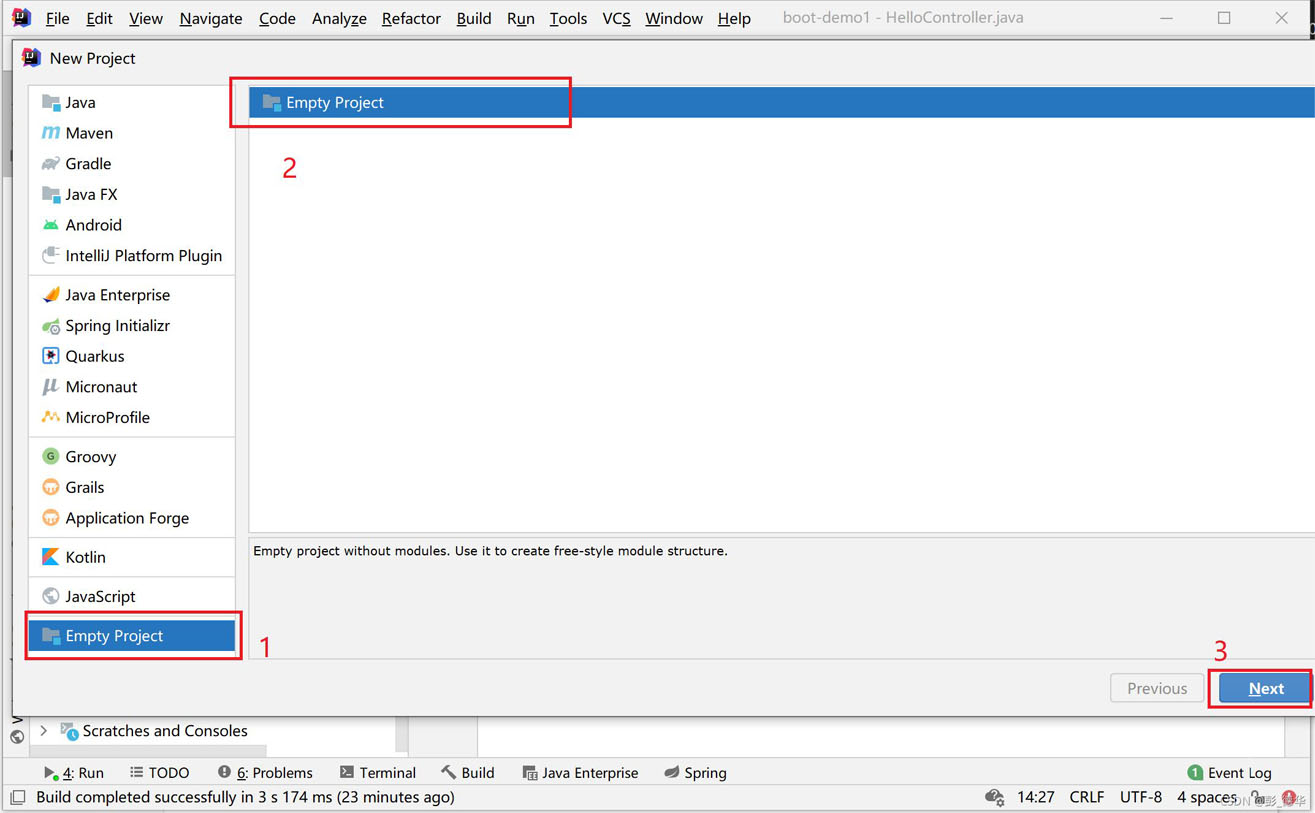The width and height of the screenshot is (1315, 813).
Task: Open the Spring tool window
Action: click(695, 773)
